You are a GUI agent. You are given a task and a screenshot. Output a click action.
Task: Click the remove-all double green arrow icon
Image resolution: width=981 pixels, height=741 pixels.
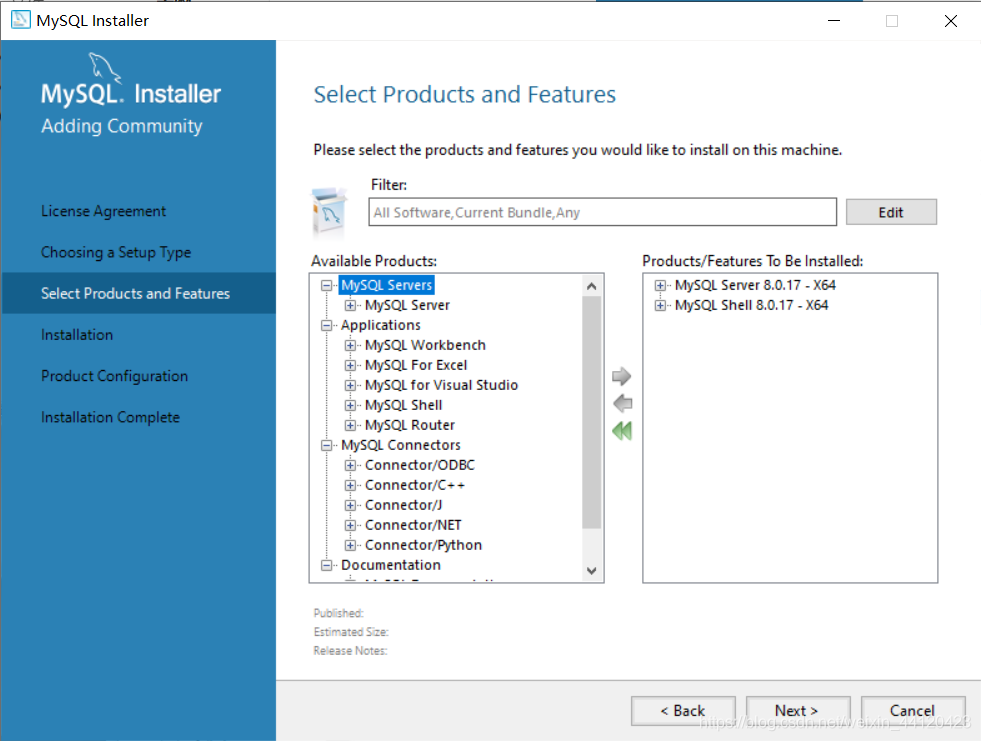click(x=622, y=431)
